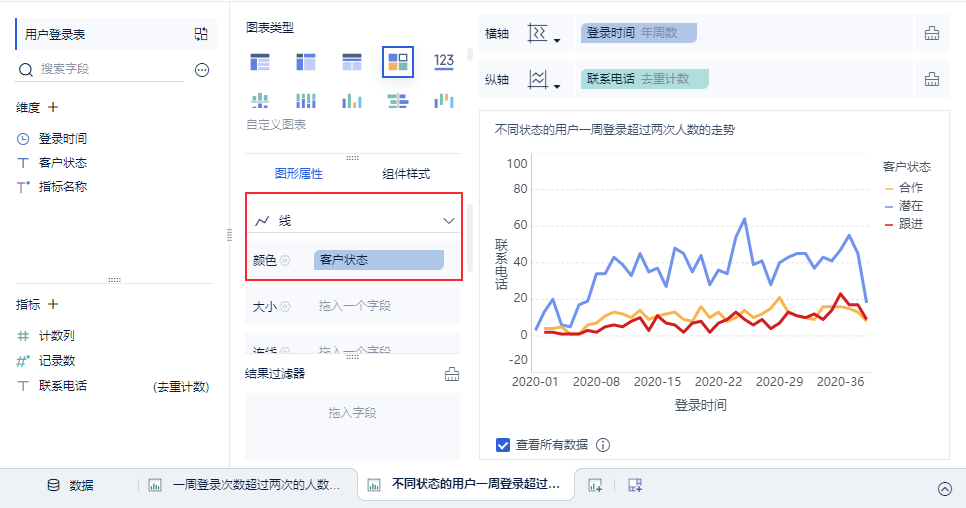Viewport: 966px width, 508px height.
Task: Add a new component from bottom tab bar
Action: pyautogui.click(x=595, y=485)
